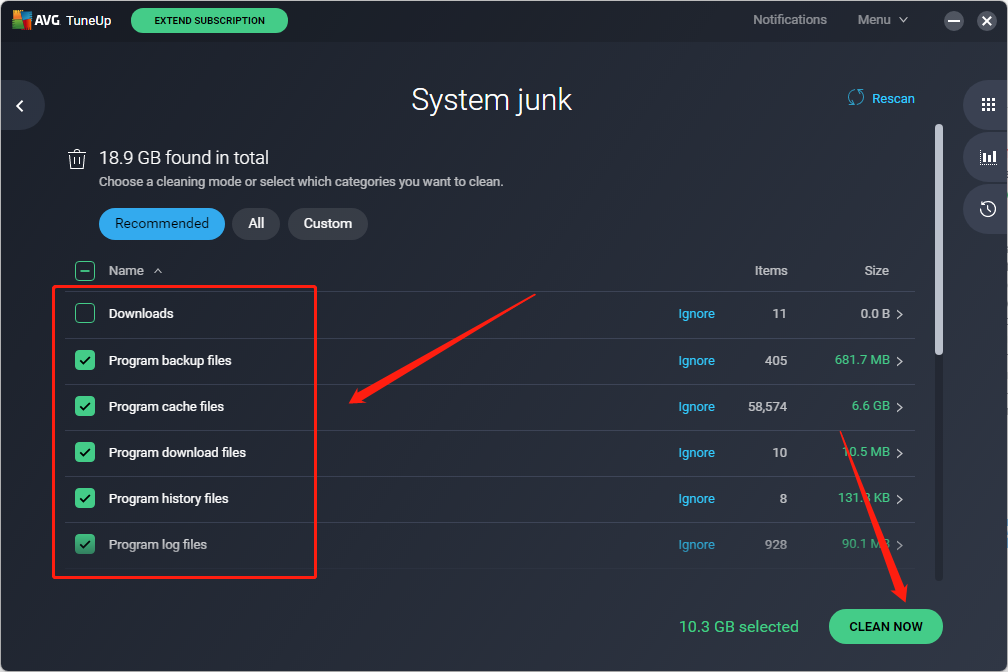Ignore the Program download files category
1008x672 pixels.
[x=696, y=453]
